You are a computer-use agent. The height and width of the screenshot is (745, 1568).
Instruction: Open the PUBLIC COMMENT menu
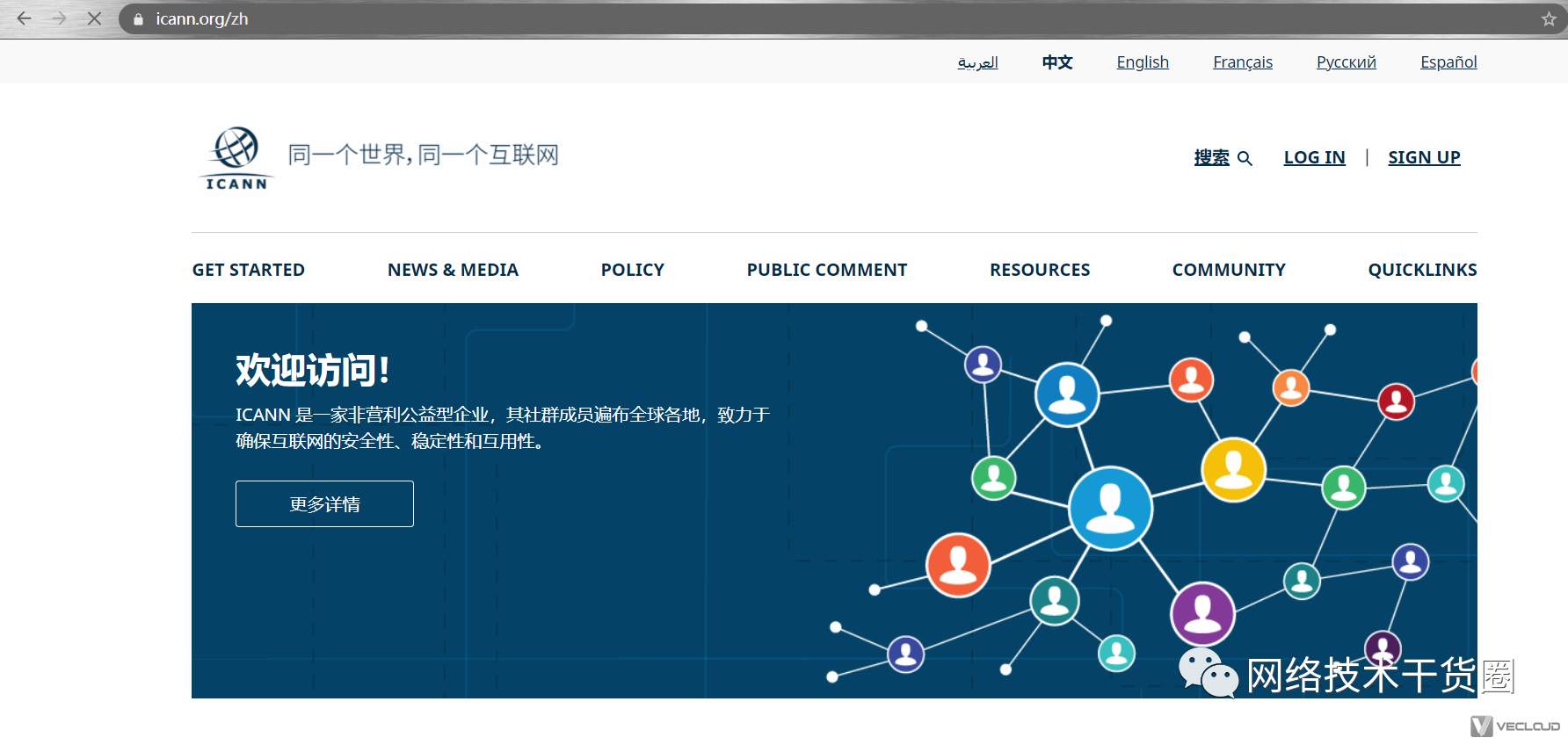827,270
